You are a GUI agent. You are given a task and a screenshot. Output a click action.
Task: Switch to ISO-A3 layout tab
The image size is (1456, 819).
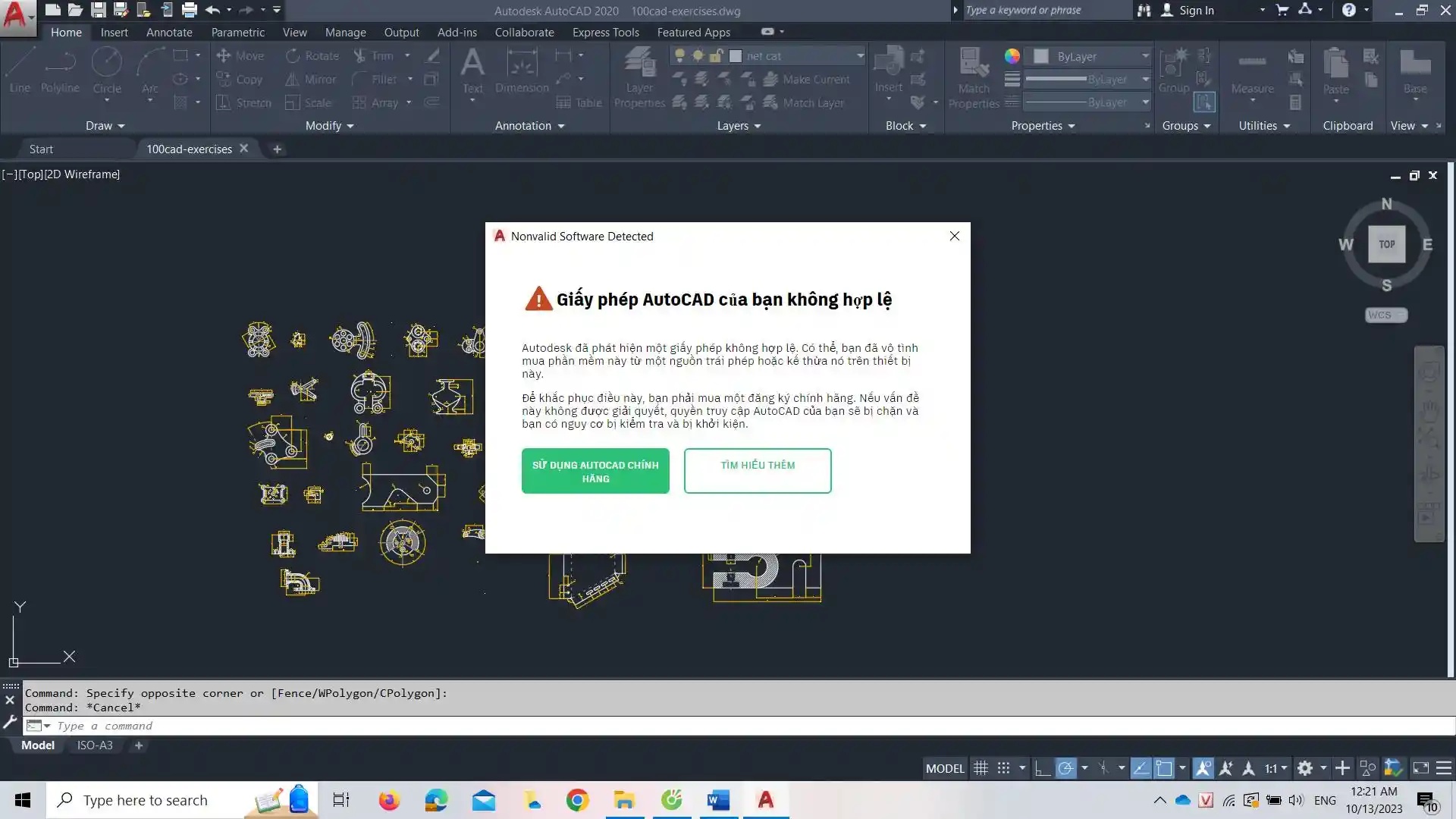[x=95, y=745]
